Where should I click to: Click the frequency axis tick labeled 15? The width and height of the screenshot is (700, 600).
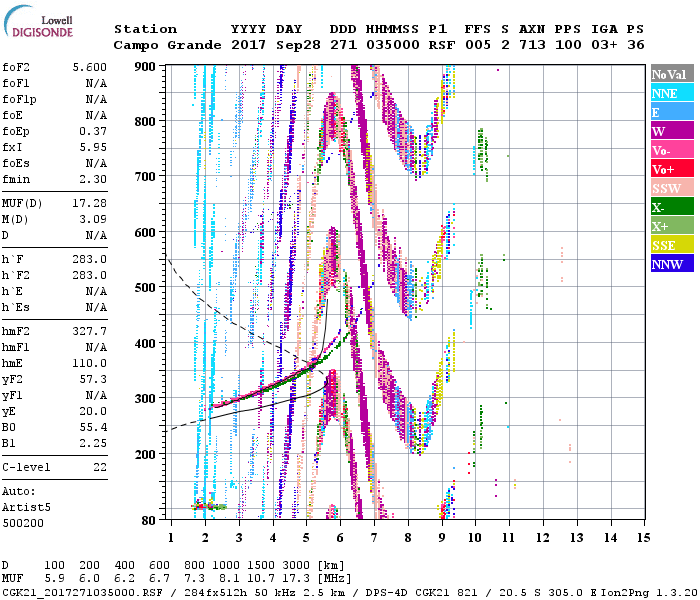(x=643, y=537)
